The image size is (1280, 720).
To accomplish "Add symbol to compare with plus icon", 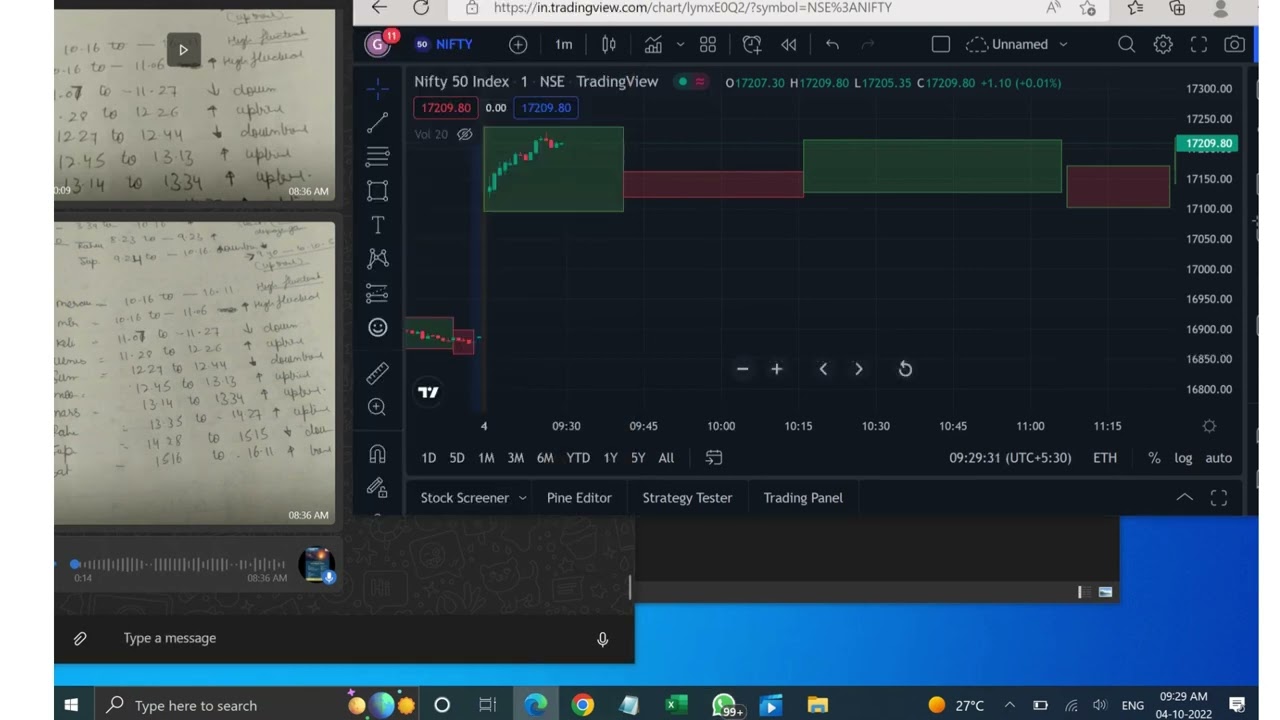I will point(518,44).
